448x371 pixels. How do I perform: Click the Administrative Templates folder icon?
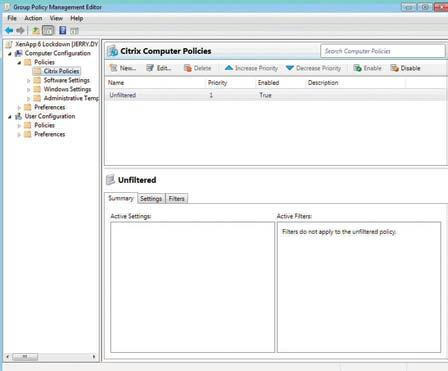(x=37, y=98)
